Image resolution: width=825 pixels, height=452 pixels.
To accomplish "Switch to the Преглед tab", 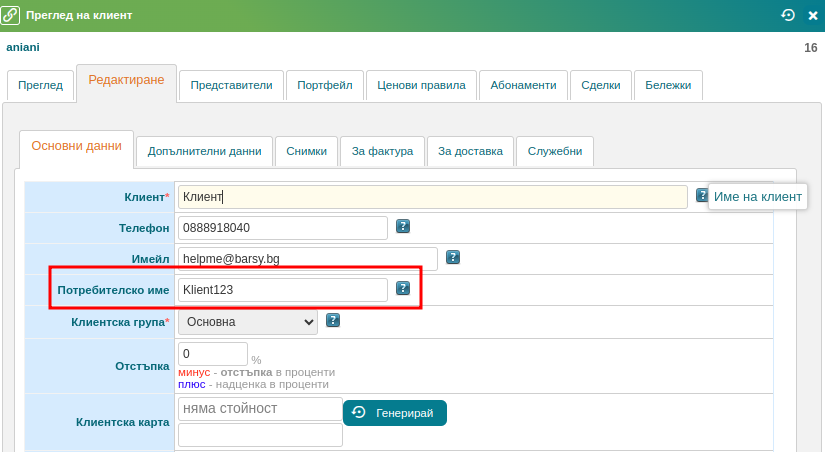I will (41, 85).
